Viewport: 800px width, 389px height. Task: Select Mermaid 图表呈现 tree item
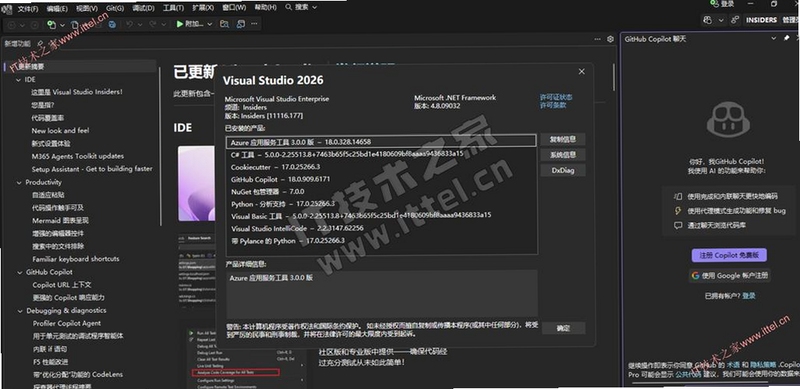[x=60, y=221]
